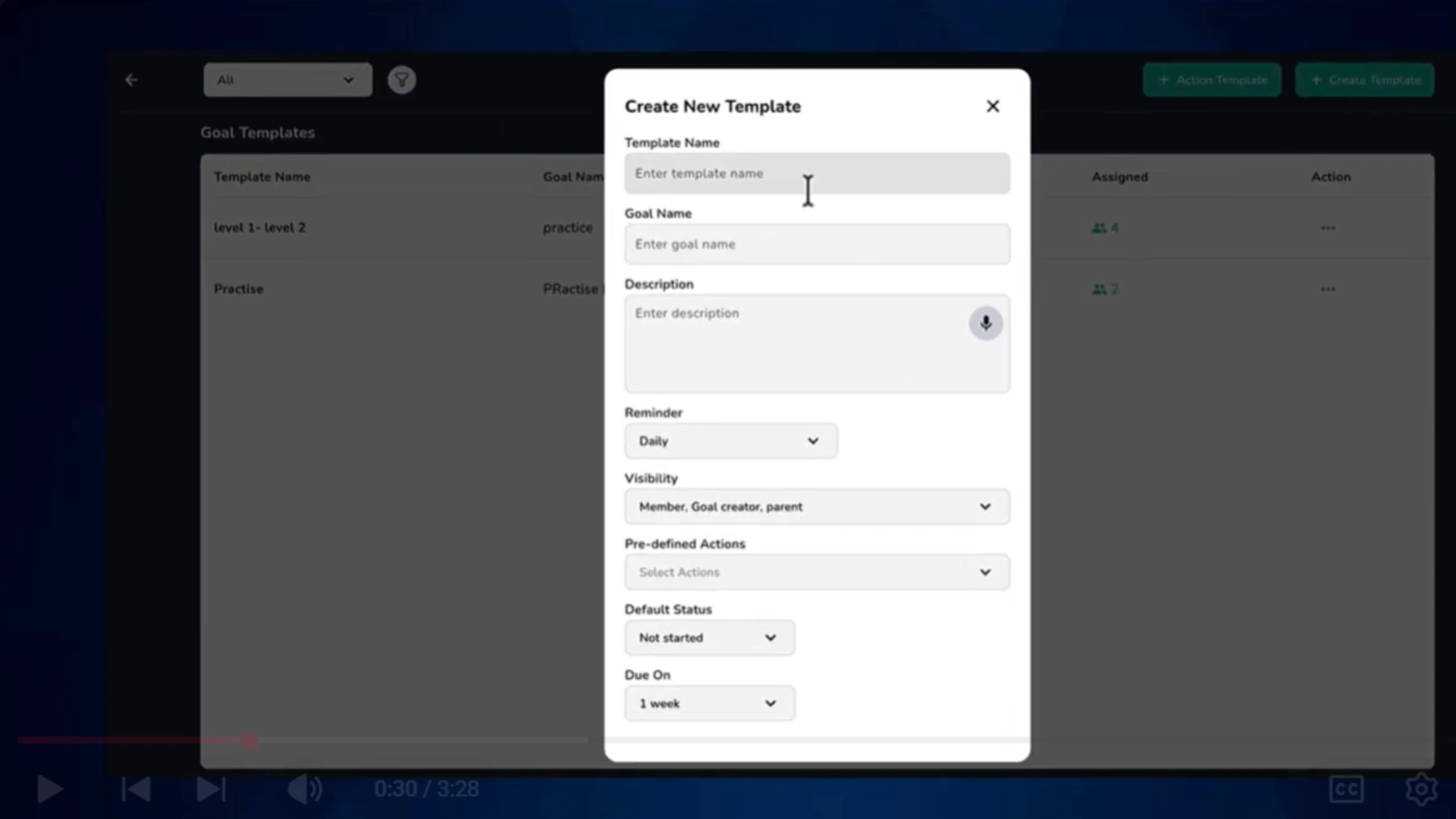Open the Reminder Daily dropdown
This screenshot has width=1456, height=819.
pos(730,441)
